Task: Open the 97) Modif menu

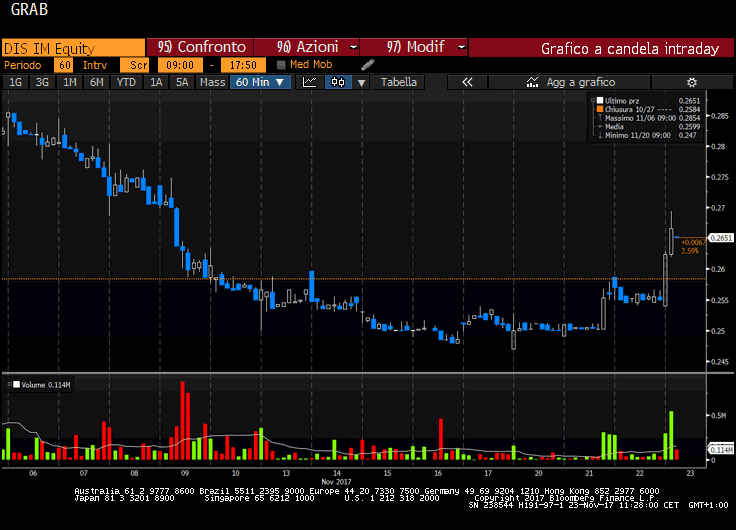Action: click(x=412, y=47)
